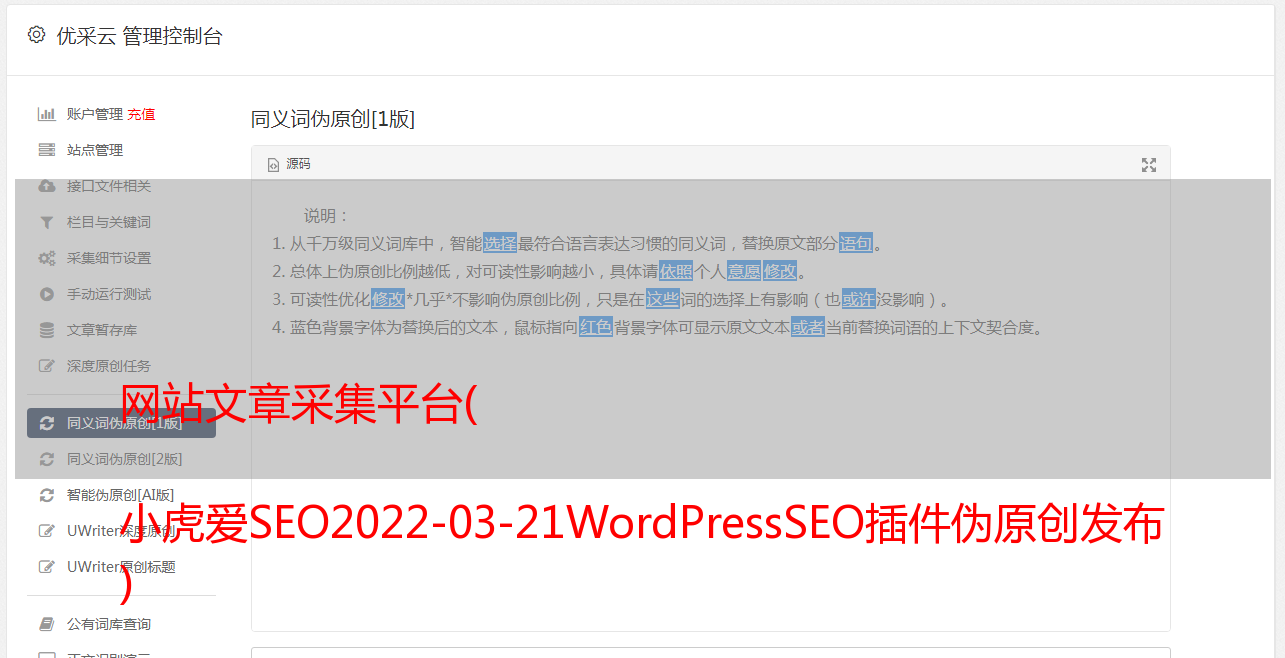
Task: Click the 接口文件相关 cloud upload icon
Action: [x=46, y=186]
